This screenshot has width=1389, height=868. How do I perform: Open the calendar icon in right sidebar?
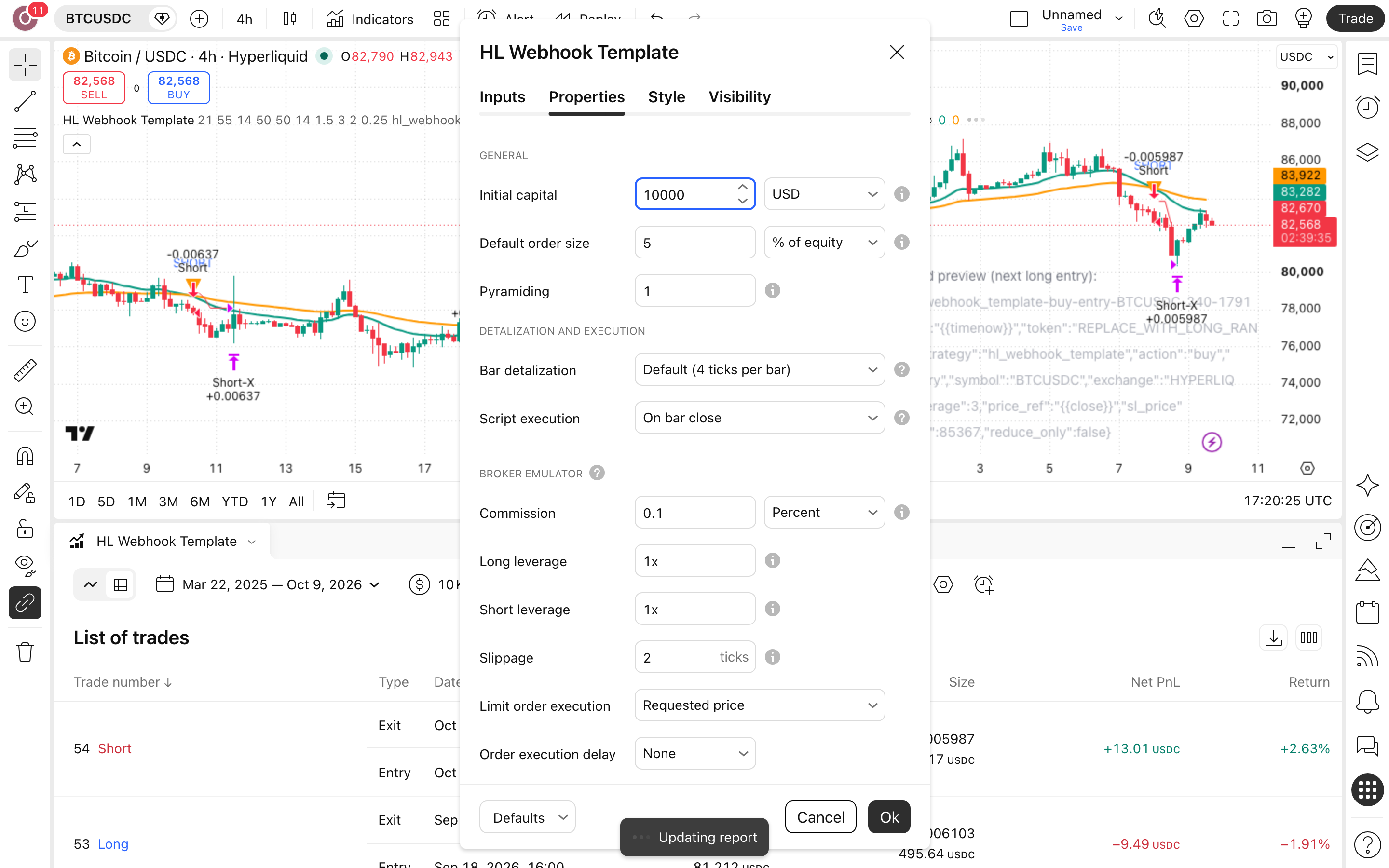[1368, 612]
